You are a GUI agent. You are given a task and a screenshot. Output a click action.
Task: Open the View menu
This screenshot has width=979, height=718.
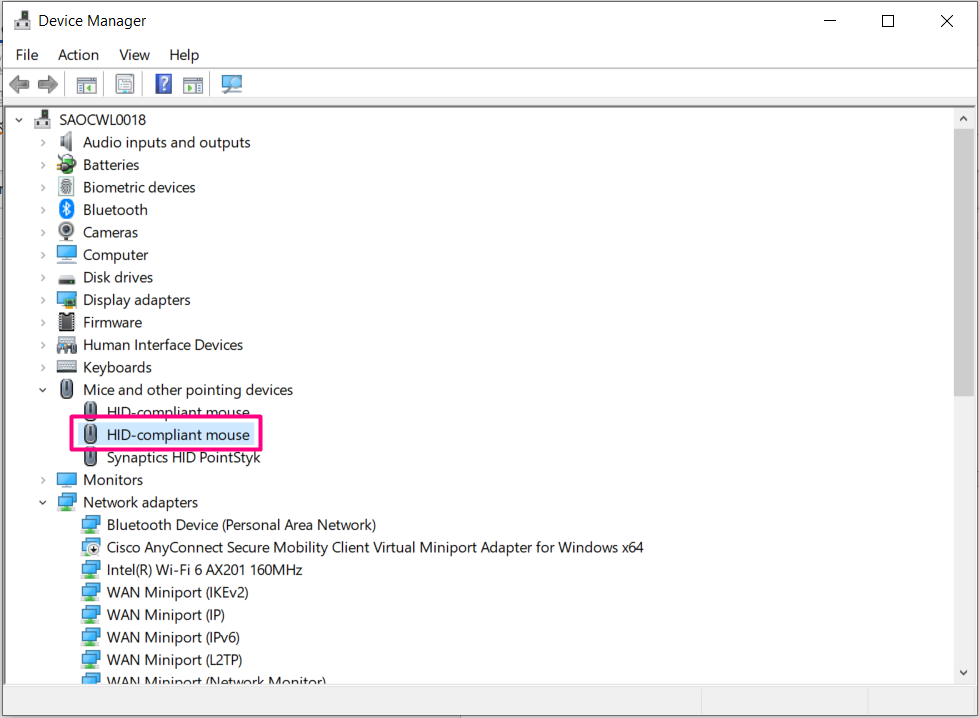click(x=133, y=54)
